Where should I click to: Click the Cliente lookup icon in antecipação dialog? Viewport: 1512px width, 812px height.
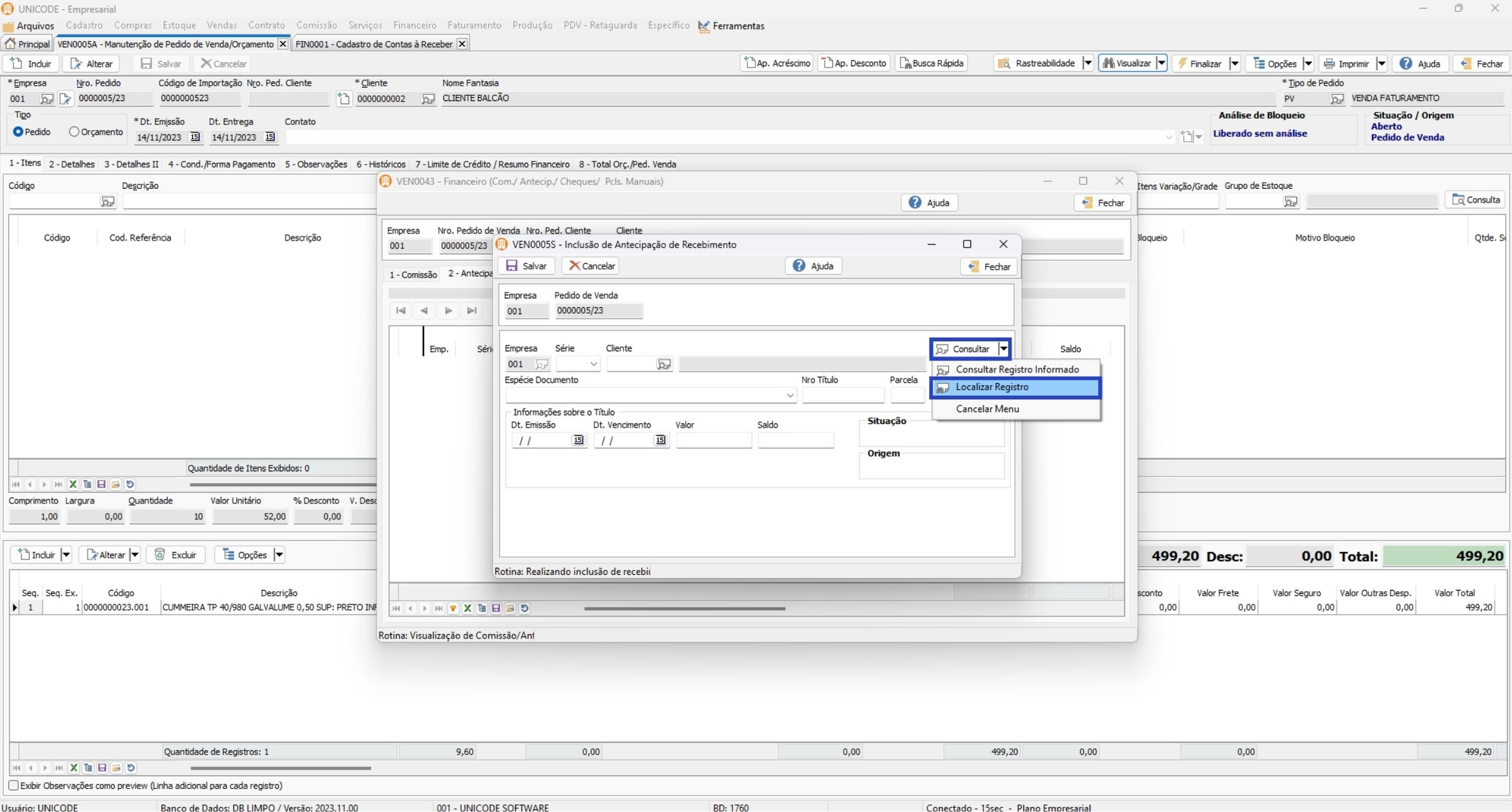(663, 364)
